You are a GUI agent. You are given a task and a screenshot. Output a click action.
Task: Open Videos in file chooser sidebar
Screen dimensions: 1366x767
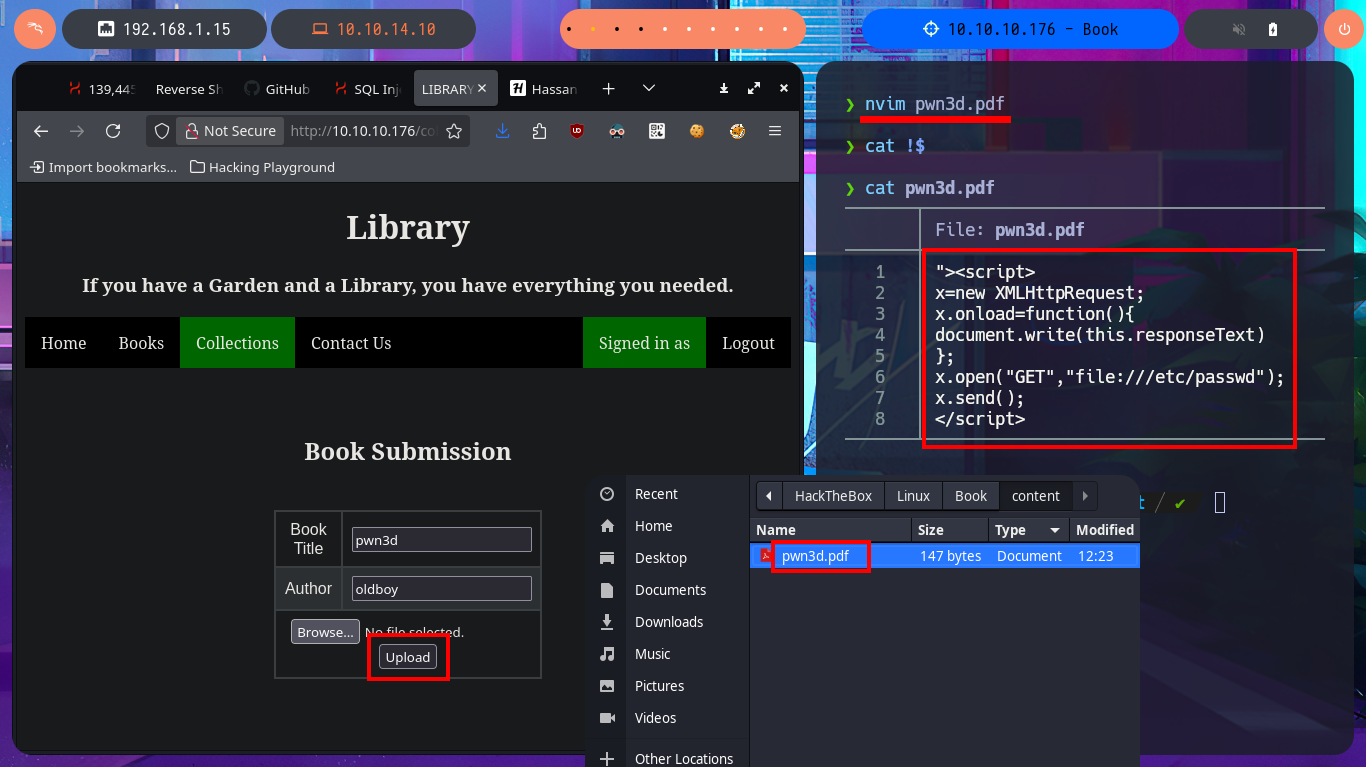click(x=667, y=718)
